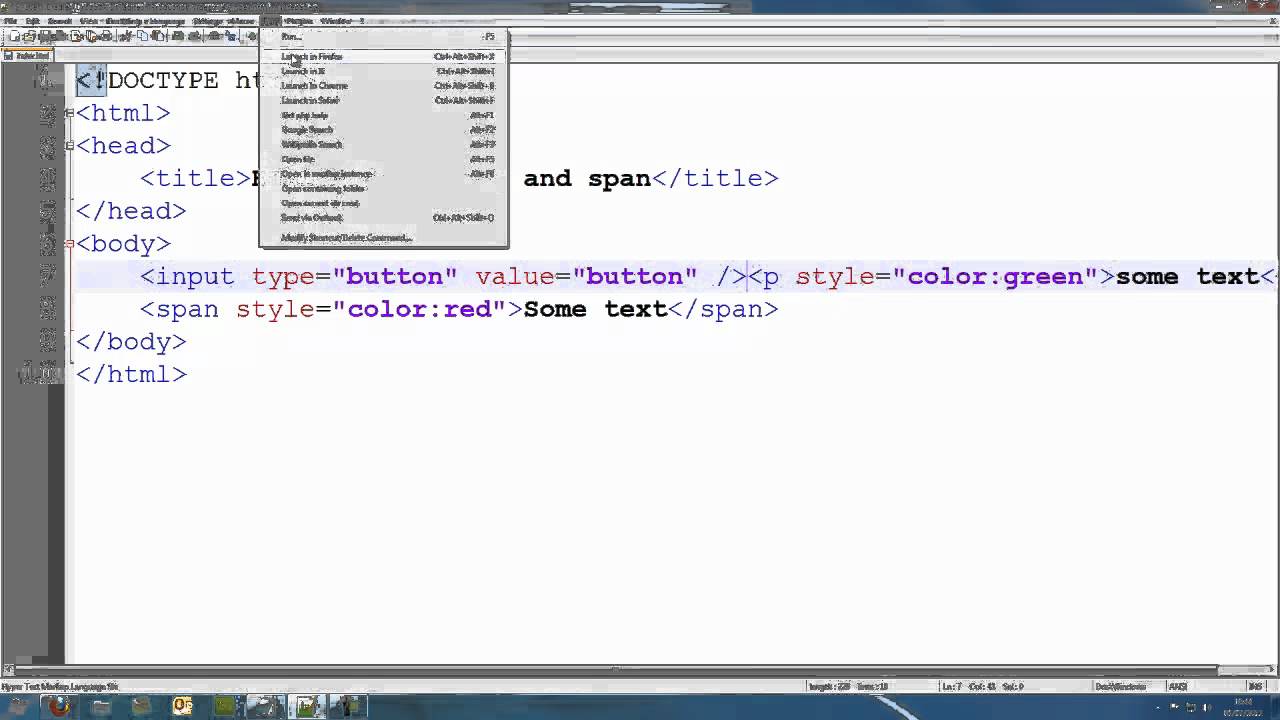Click the Replace toolbar icon
The height and width of the screenshot is (720, 1280).
pyautogui.click(x=229, y=37)
